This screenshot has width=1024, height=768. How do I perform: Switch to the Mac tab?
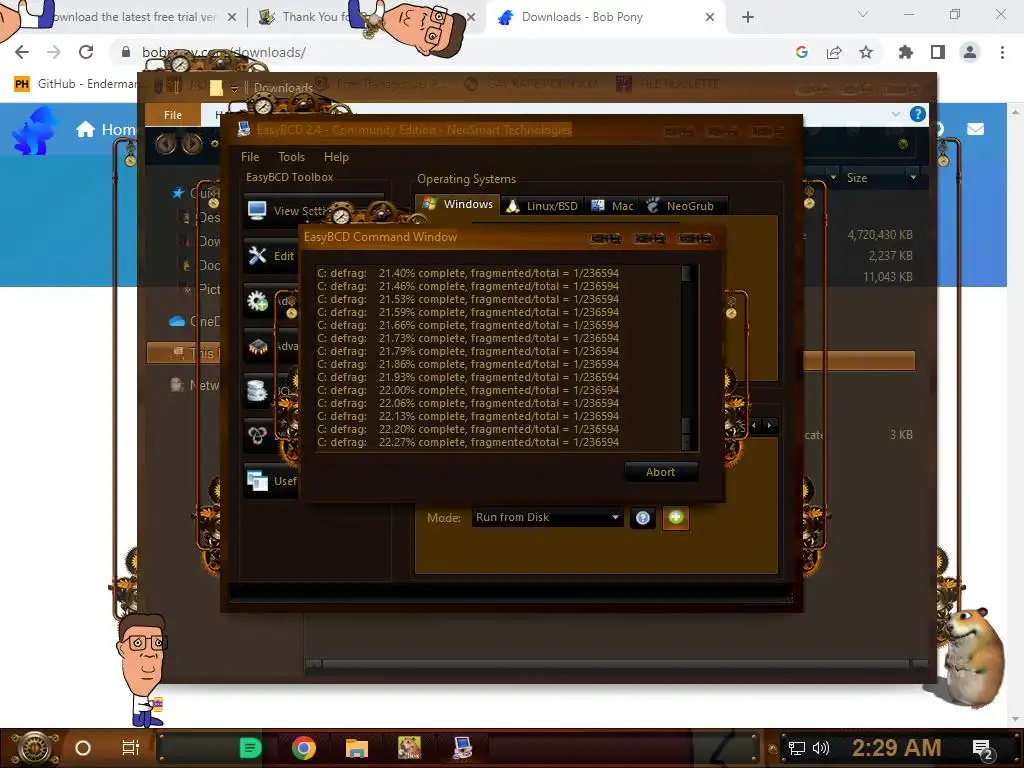(612, 206)
